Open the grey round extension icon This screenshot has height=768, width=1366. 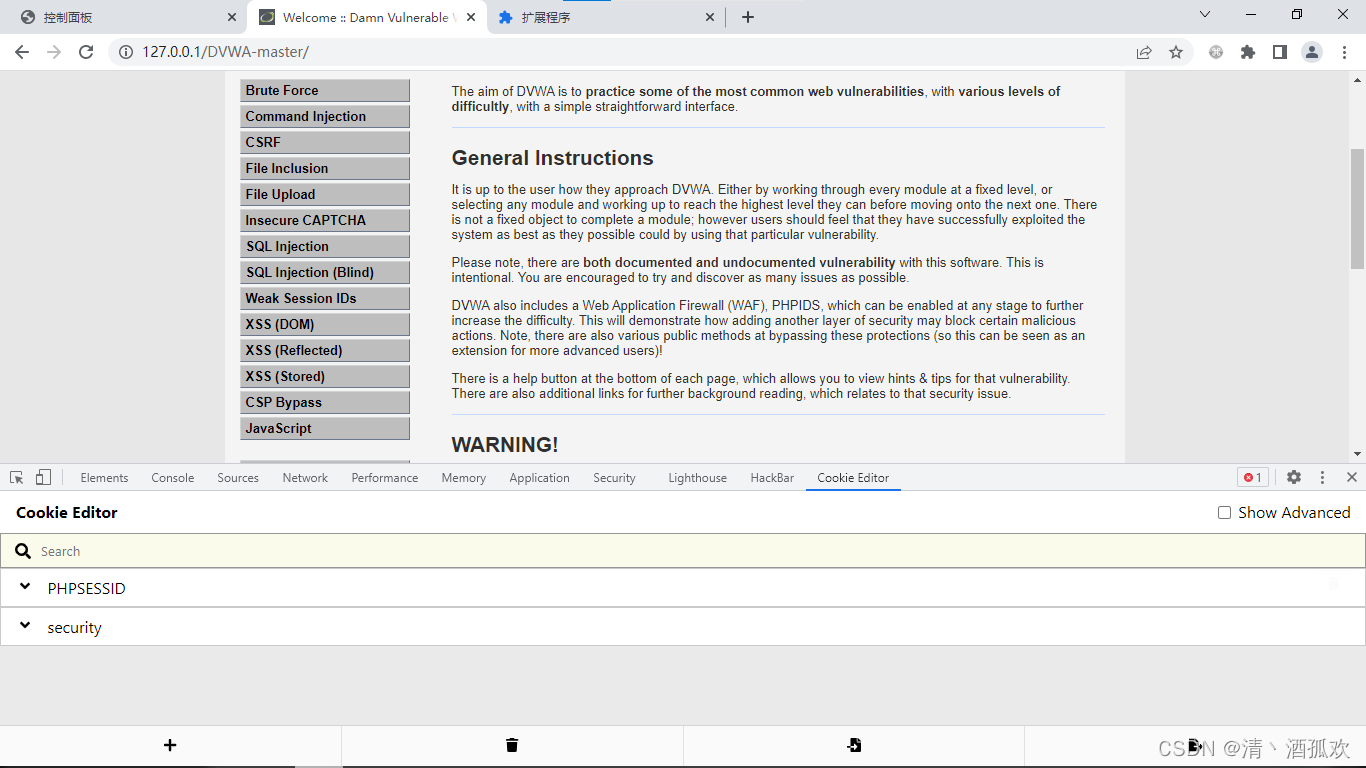[x=1216, y=52]
